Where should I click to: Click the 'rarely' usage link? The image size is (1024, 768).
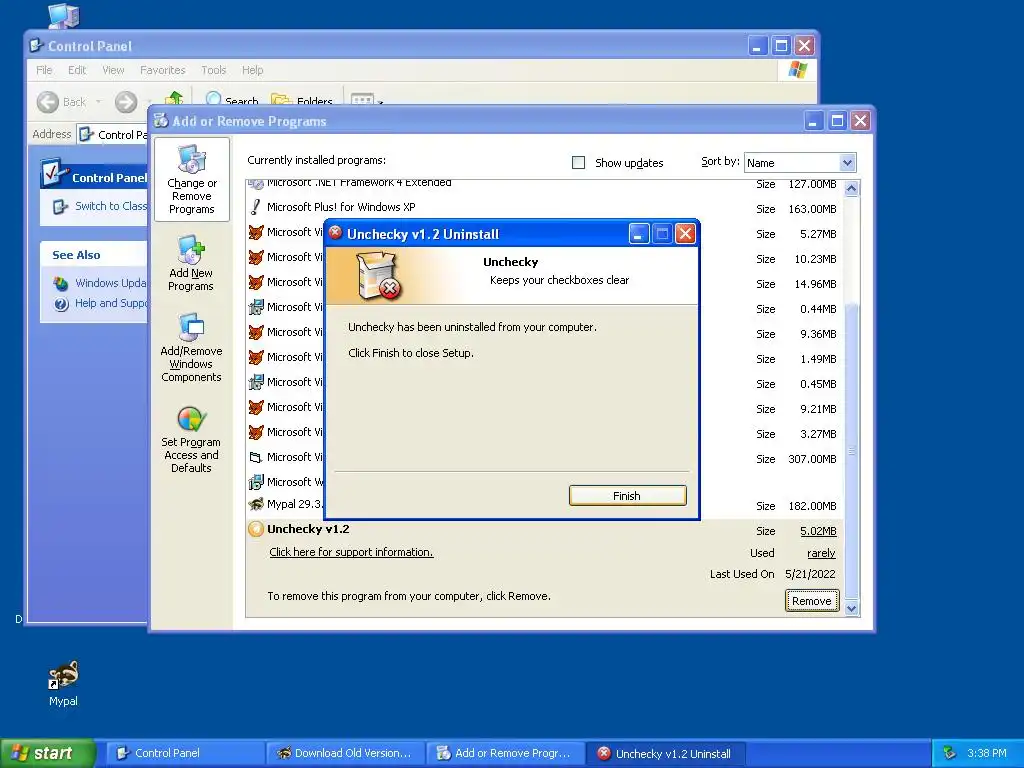pos(821,553)
